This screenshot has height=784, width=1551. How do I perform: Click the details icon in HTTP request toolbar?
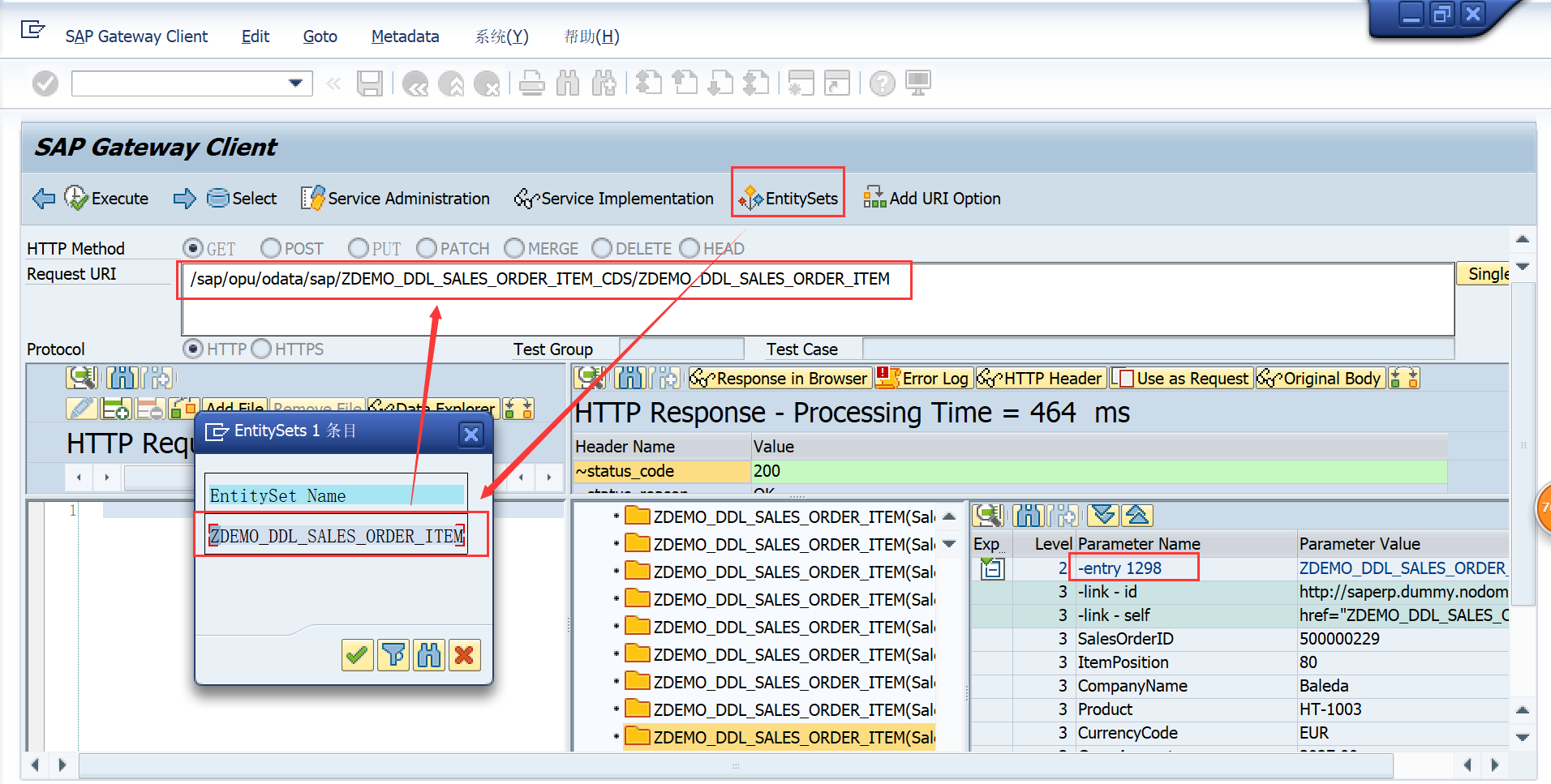point(82,378)
